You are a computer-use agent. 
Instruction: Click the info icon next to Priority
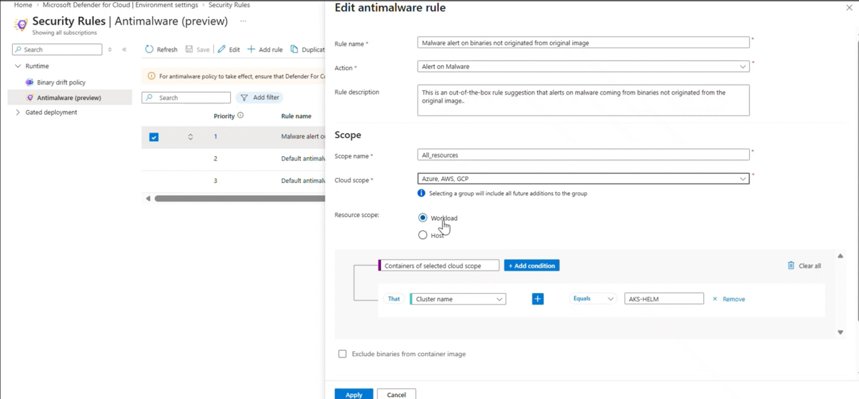point(240,116)
